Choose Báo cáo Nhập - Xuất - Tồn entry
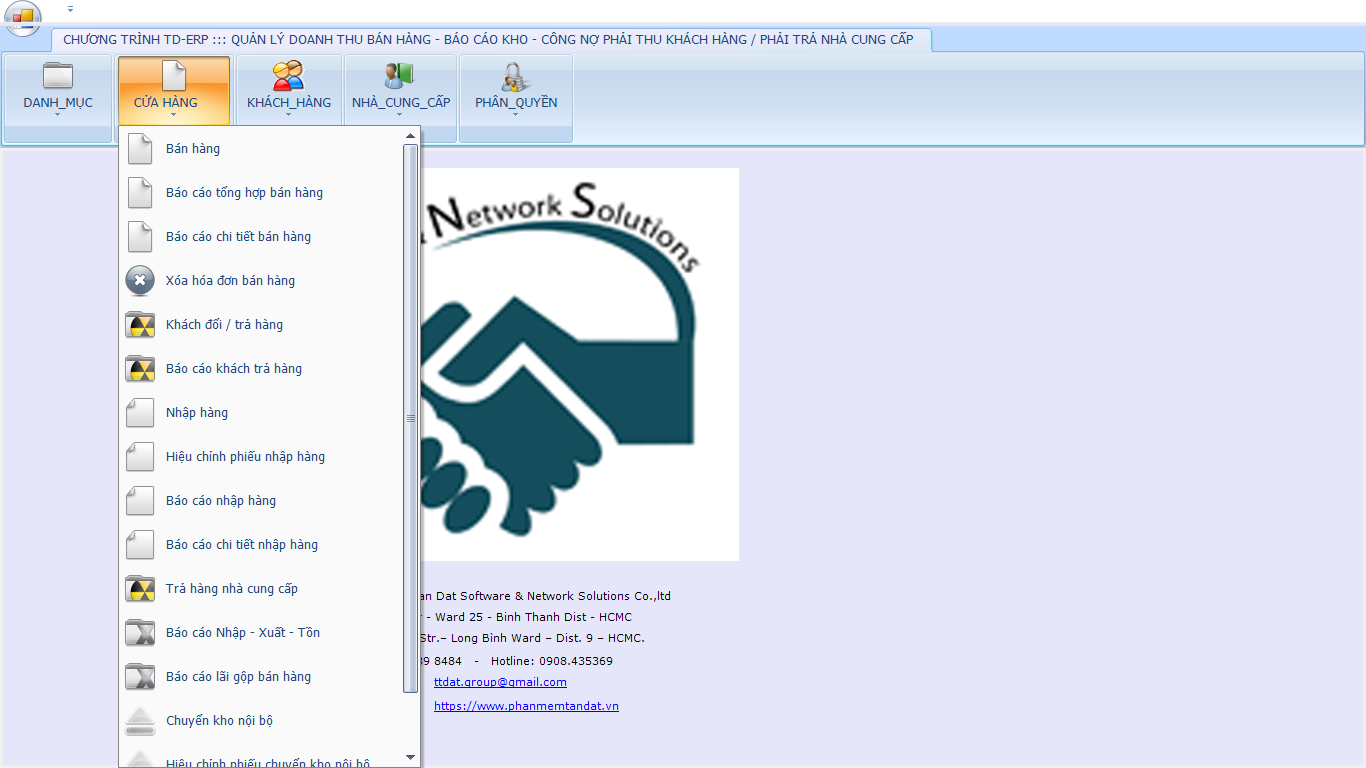The height and width of the screenshot is (768, 1366). [261, 633]
